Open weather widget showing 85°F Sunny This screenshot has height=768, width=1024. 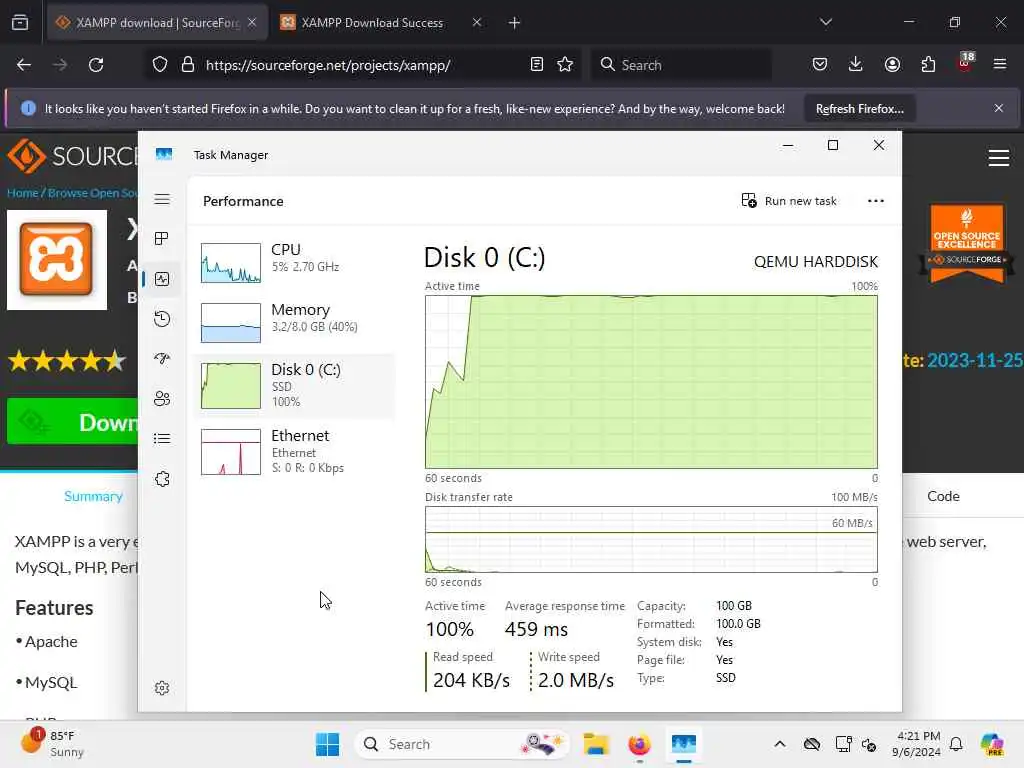[x=52, y=744]
